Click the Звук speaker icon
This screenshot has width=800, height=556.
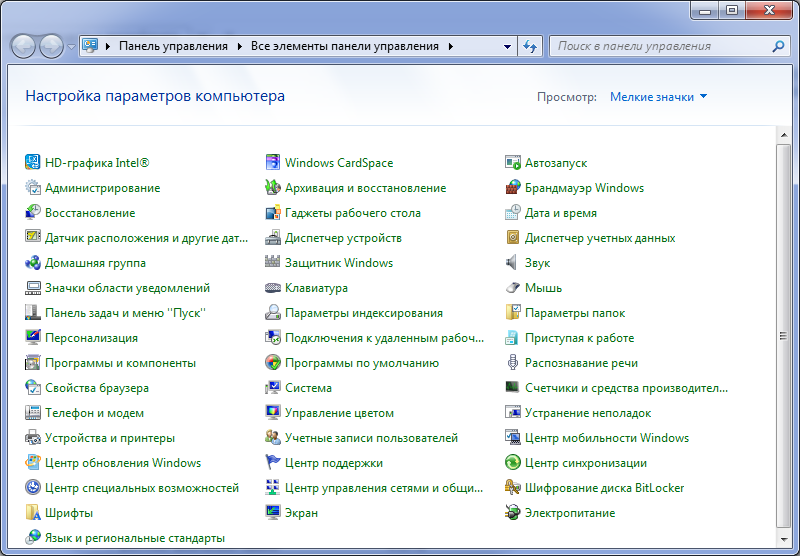pos(513,263)
